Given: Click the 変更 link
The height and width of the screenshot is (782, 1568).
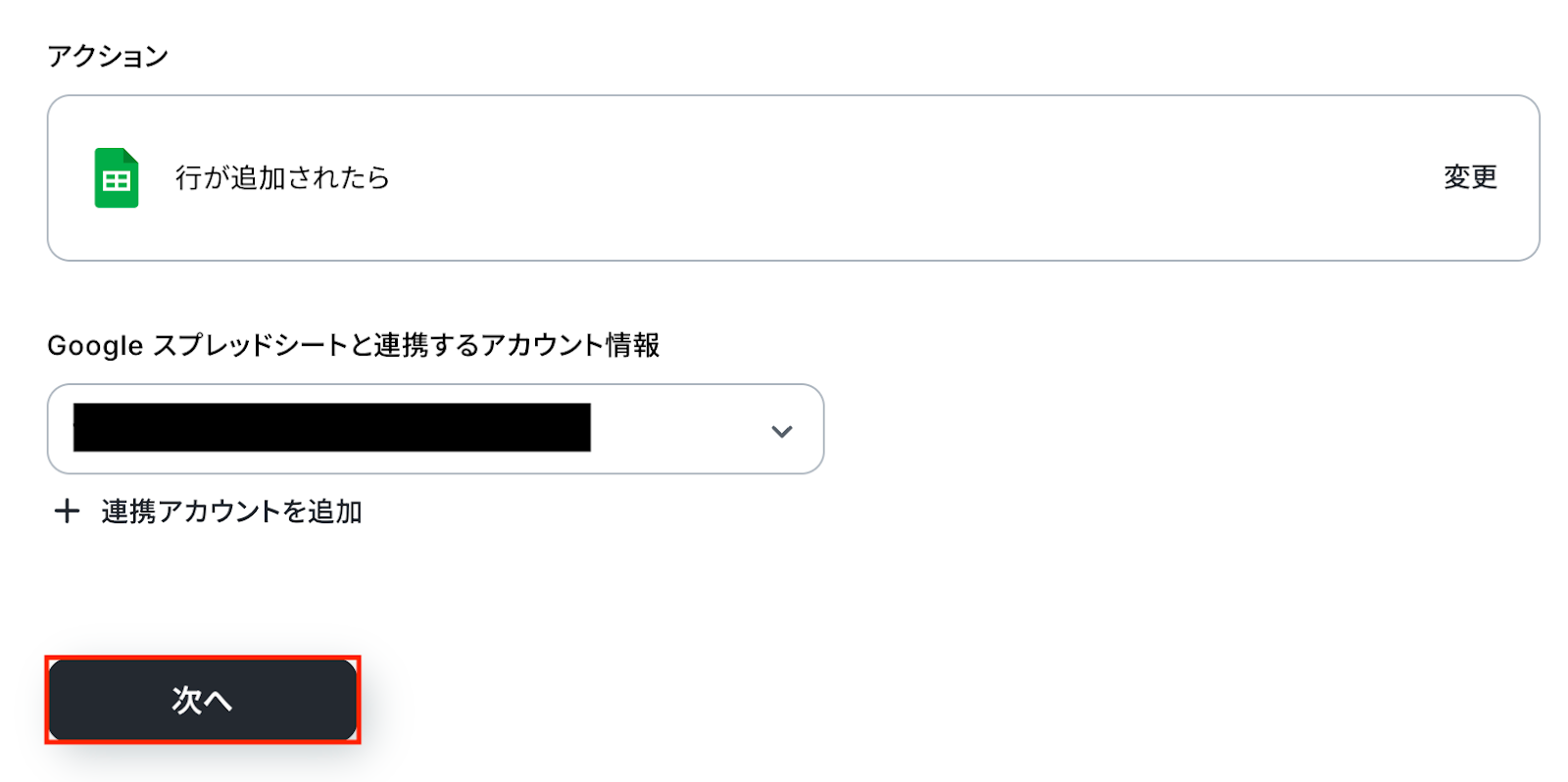Looking at the screenshot, I should (x=1470, y=177).
